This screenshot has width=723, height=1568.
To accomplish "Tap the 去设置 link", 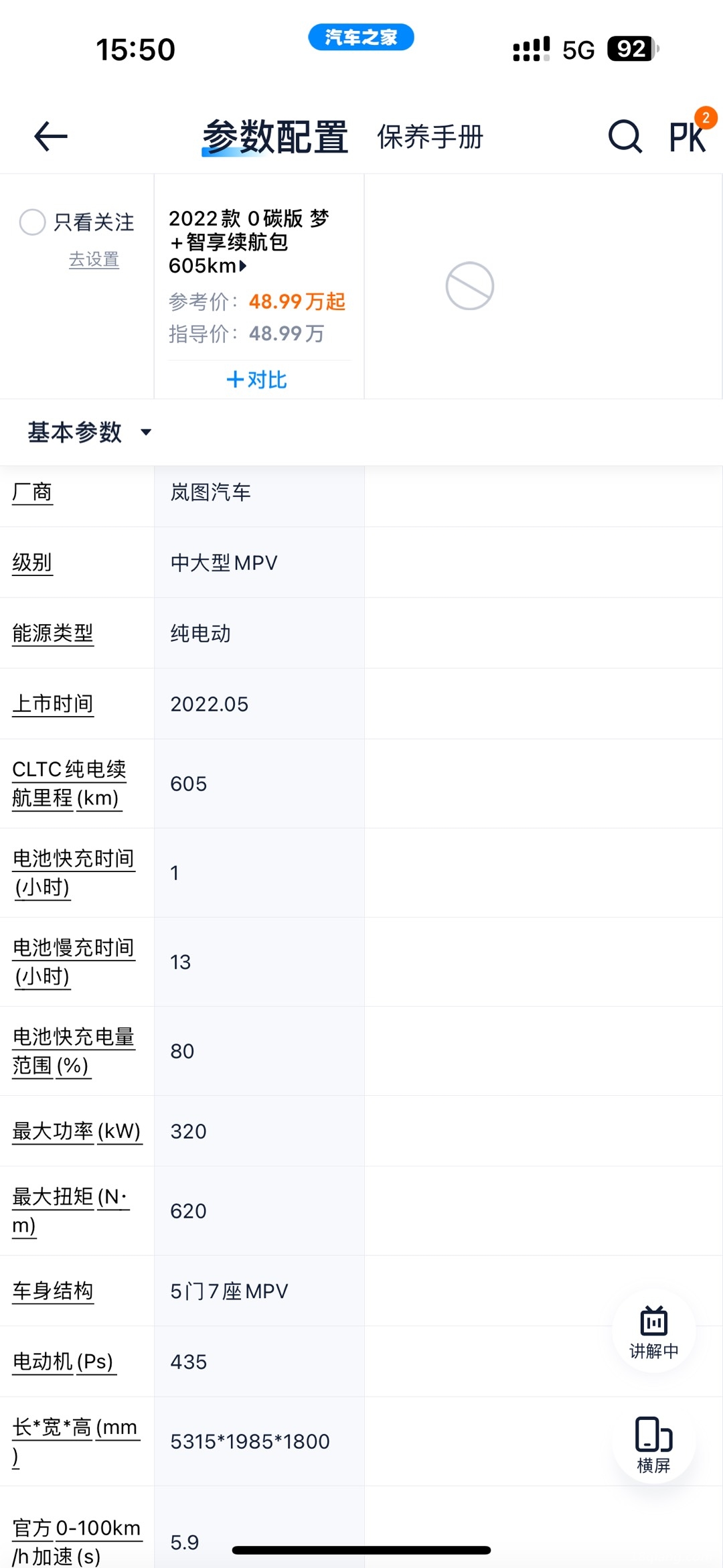I will (94, 259).
